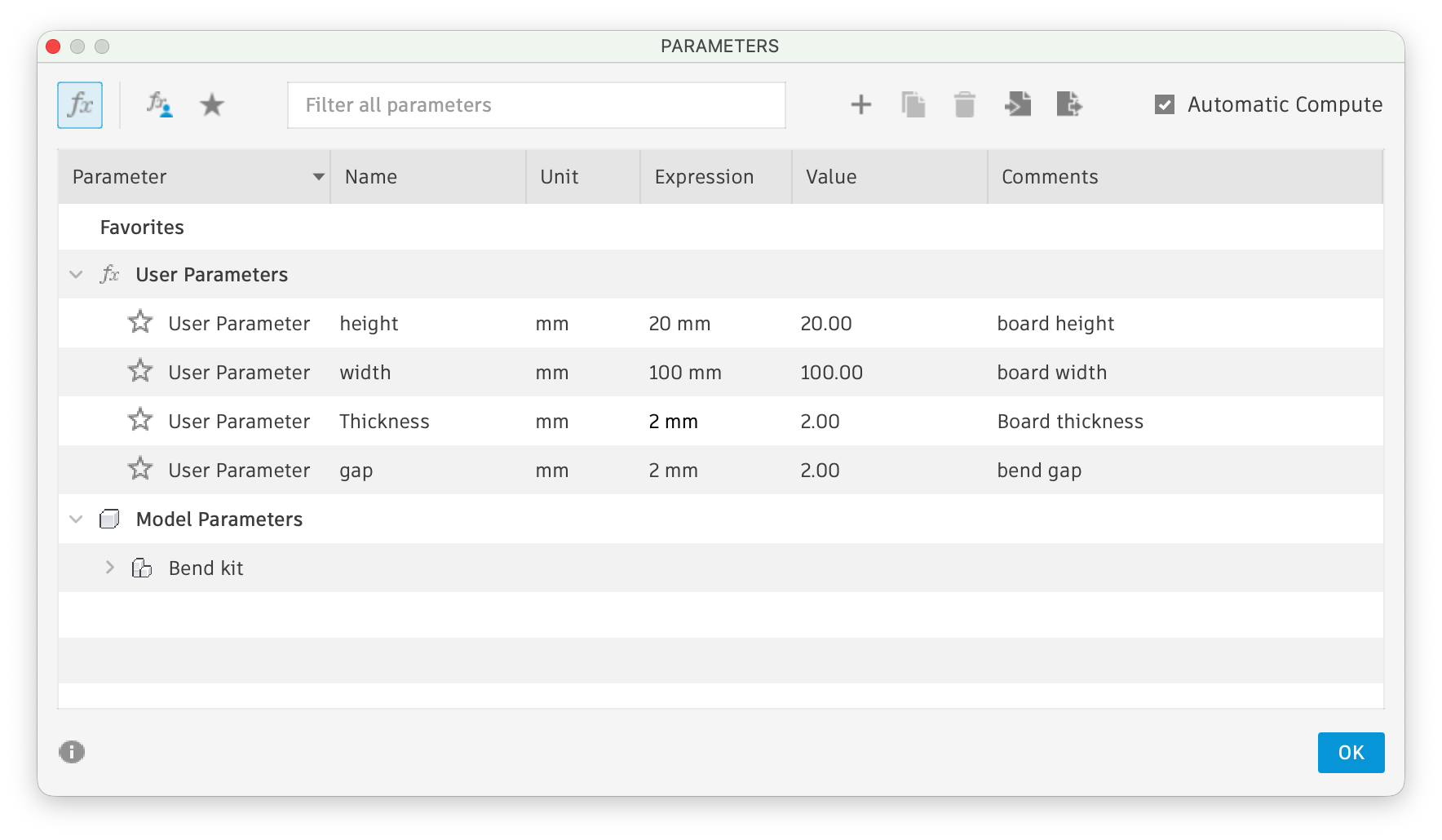Sort by the Name column header

428,177
